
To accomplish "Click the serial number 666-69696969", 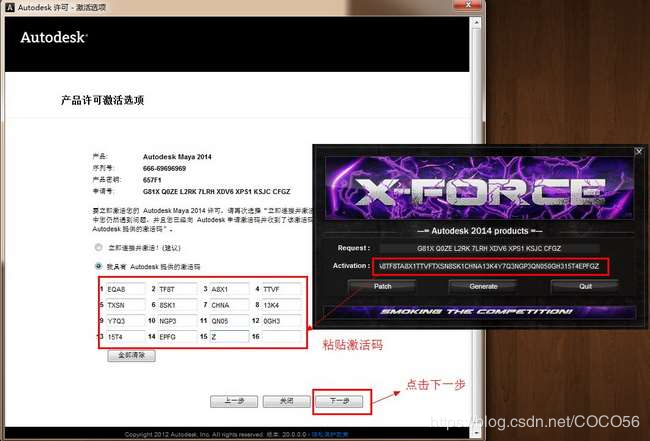I will (x=164, y=168).
